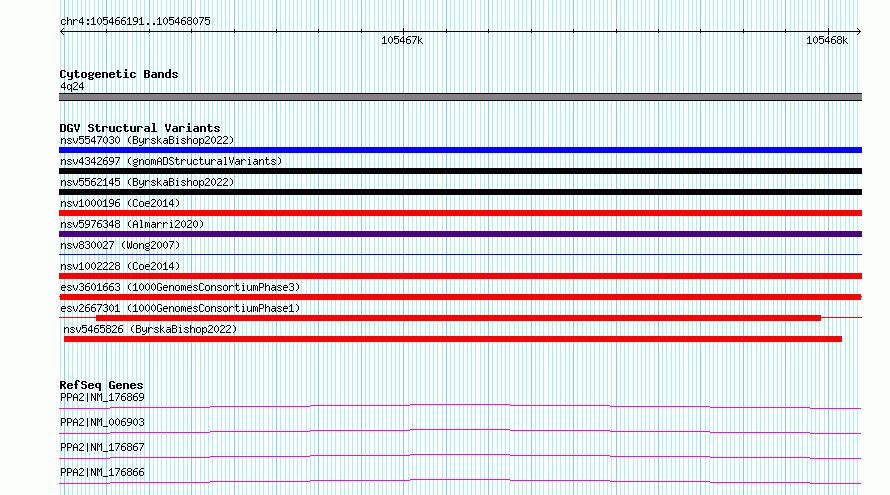The image size is (890, 495).
Task: Click the black nsv4342697 gnomAD variant bar
Action: [460, 171]
